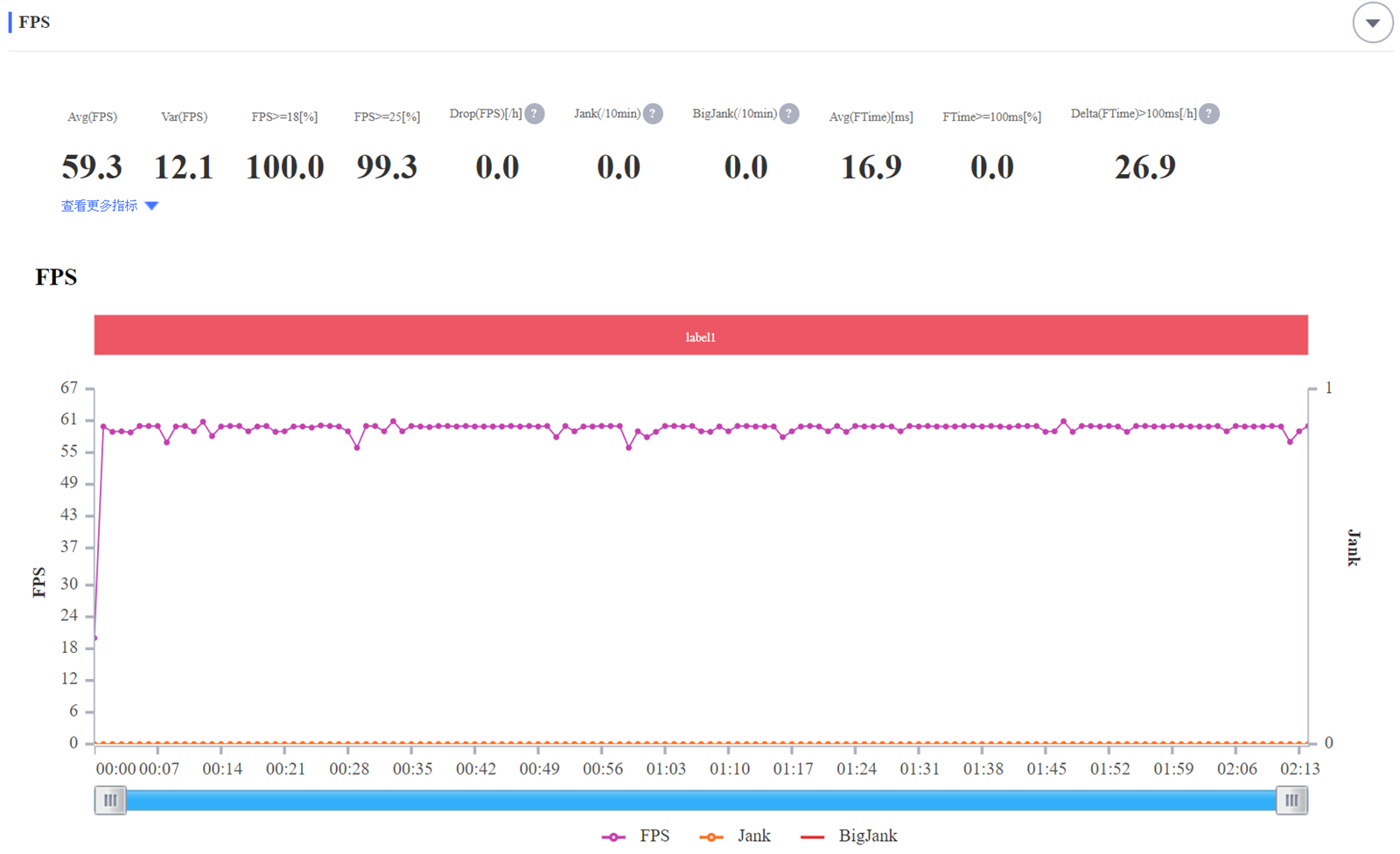This screenshot has width=1400, height=854.
Task: Click the BigJank legend red line icon
Action: coord(812,836)
